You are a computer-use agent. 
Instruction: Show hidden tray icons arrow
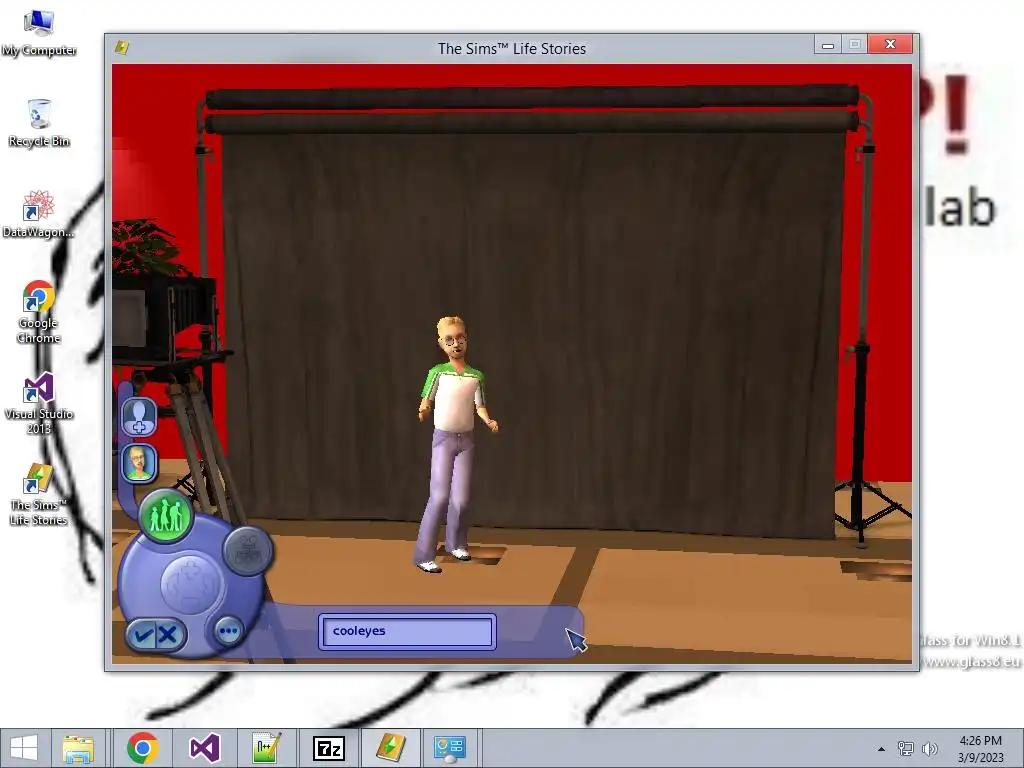point(881,749)
